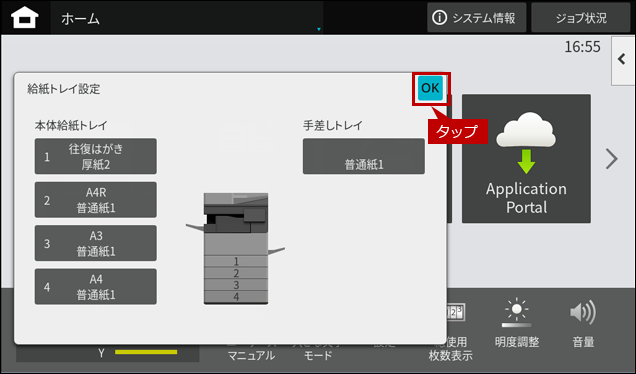This screenshot has width=636, height=374.
Task: Click the 給紙トレイ設定 dialog title
Action: [64, 89]
